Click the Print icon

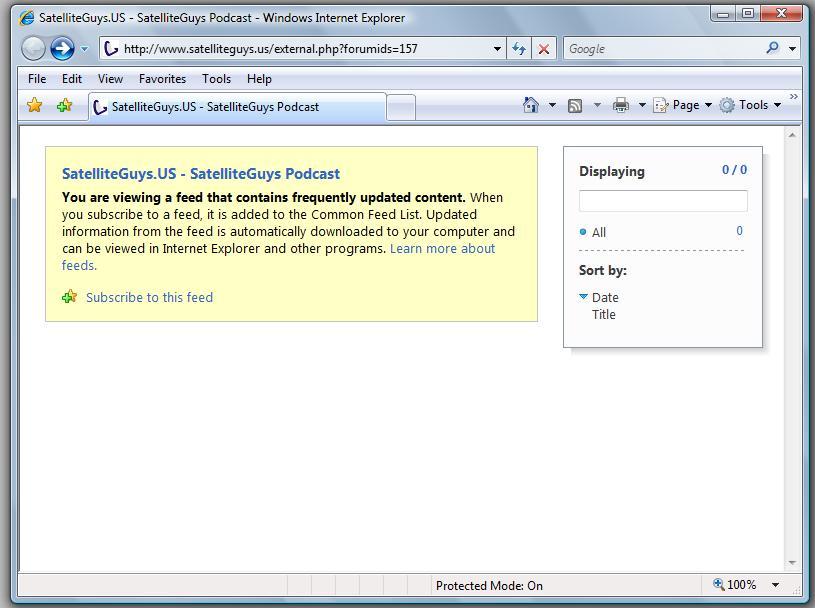[x=621, y=105]
